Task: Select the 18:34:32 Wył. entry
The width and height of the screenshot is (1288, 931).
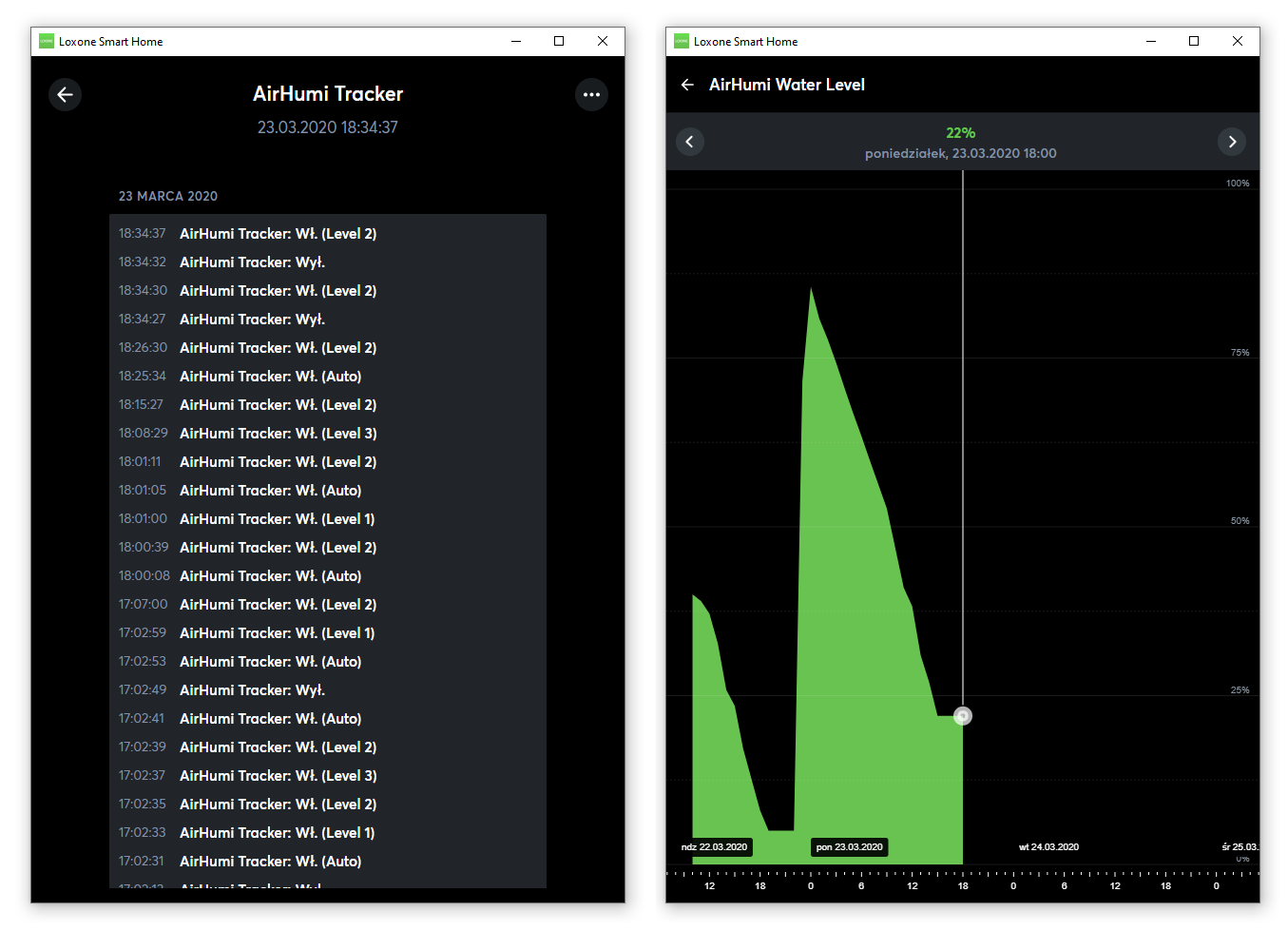Action: coord(328,262)
